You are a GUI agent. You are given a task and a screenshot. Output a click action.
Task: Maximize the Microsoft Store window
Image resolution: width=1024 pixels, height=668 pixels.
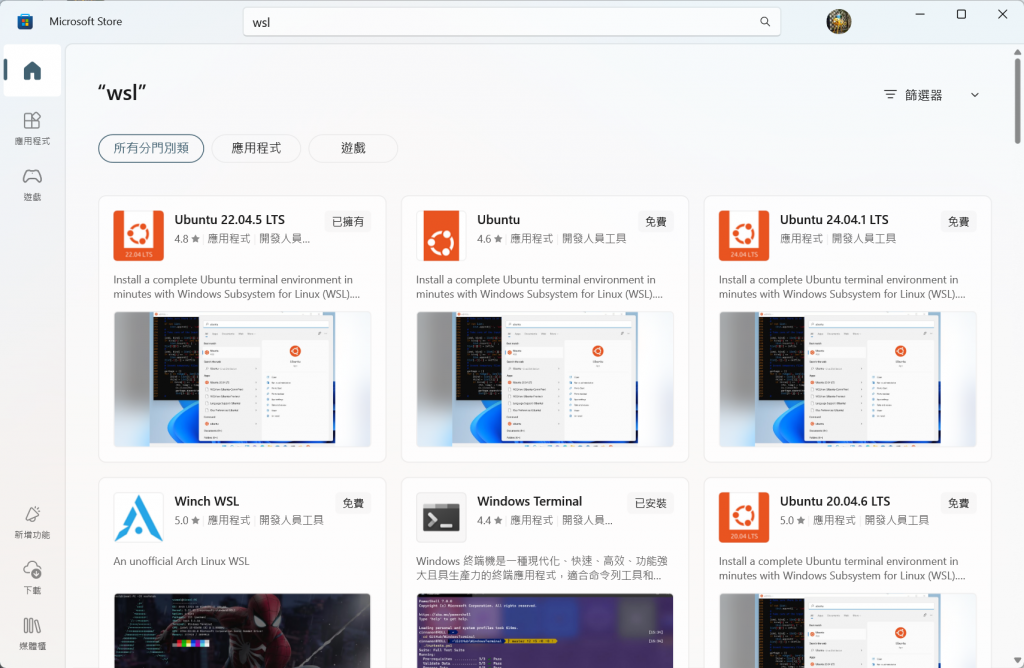pos(961,14)
